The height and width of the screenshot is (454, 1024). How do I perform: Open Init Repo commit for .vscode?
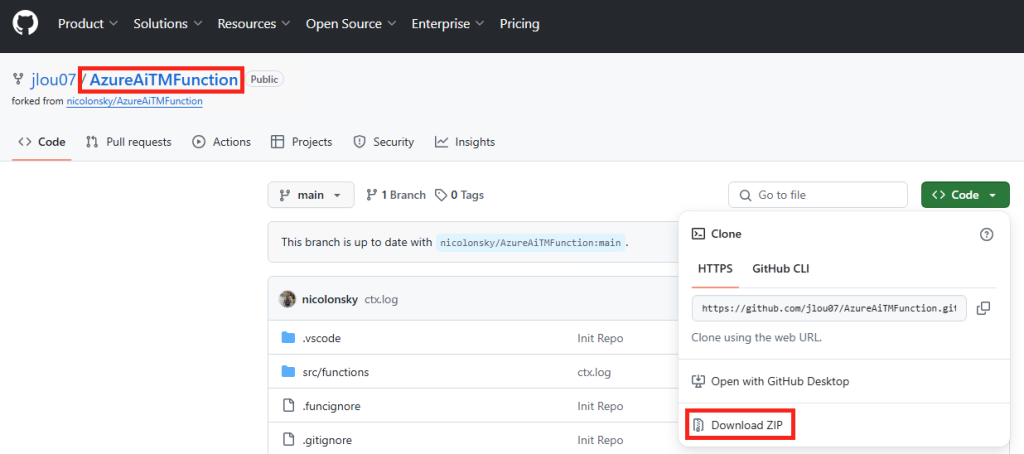click(600, 338)
